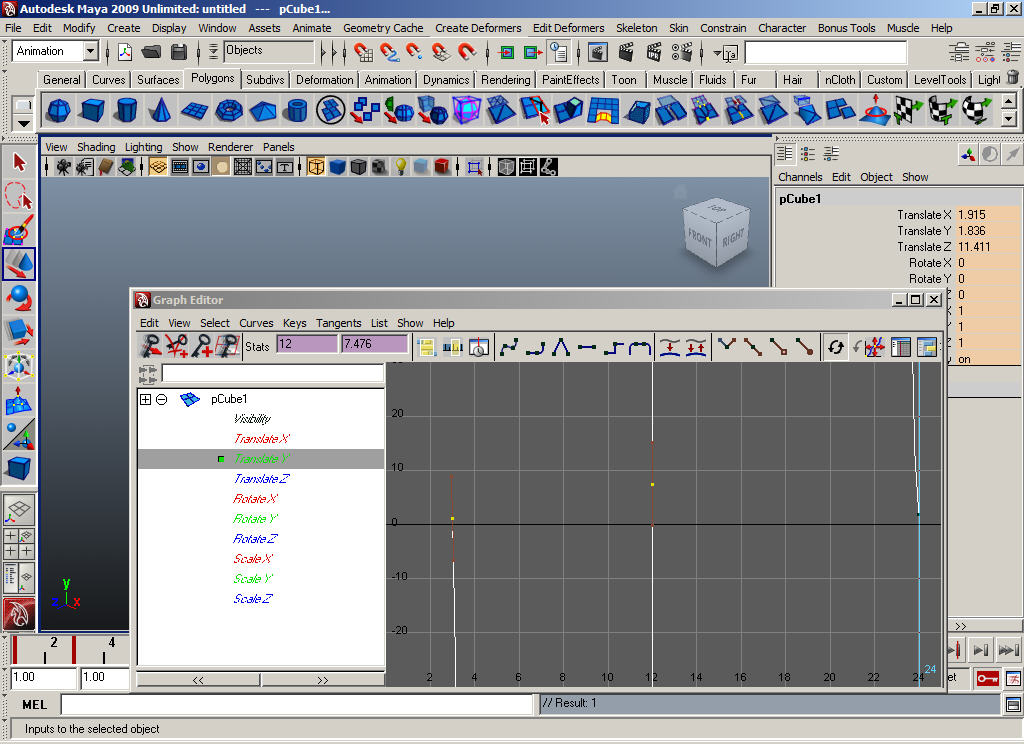Viewport: 1024px width, 744px height.
Task: Open the Tangents menu in Graph Editor
Action: [338, 323]
